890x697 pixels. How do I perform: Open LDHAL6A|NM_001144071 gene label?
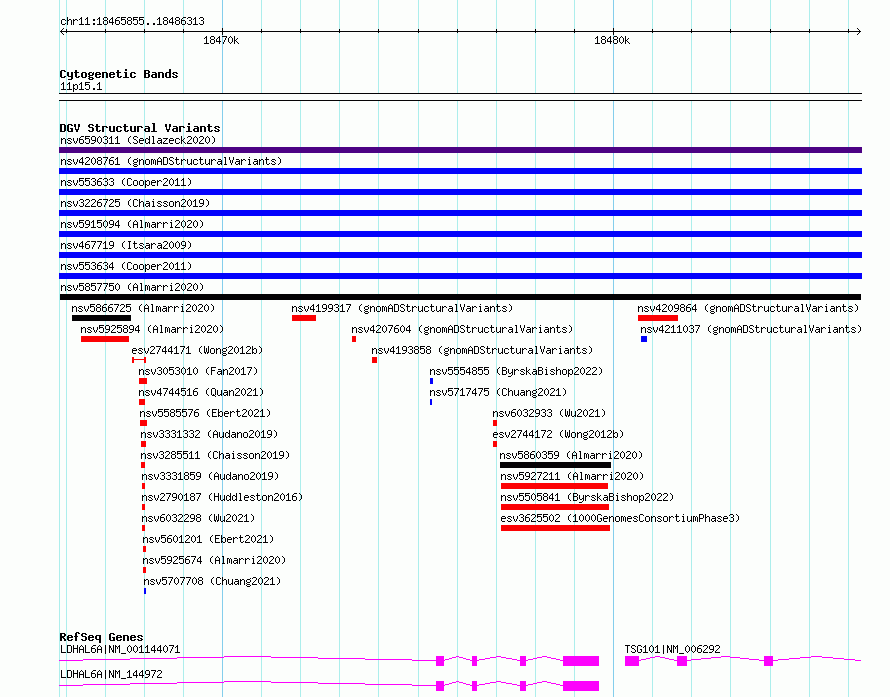[x=120, y=649]
